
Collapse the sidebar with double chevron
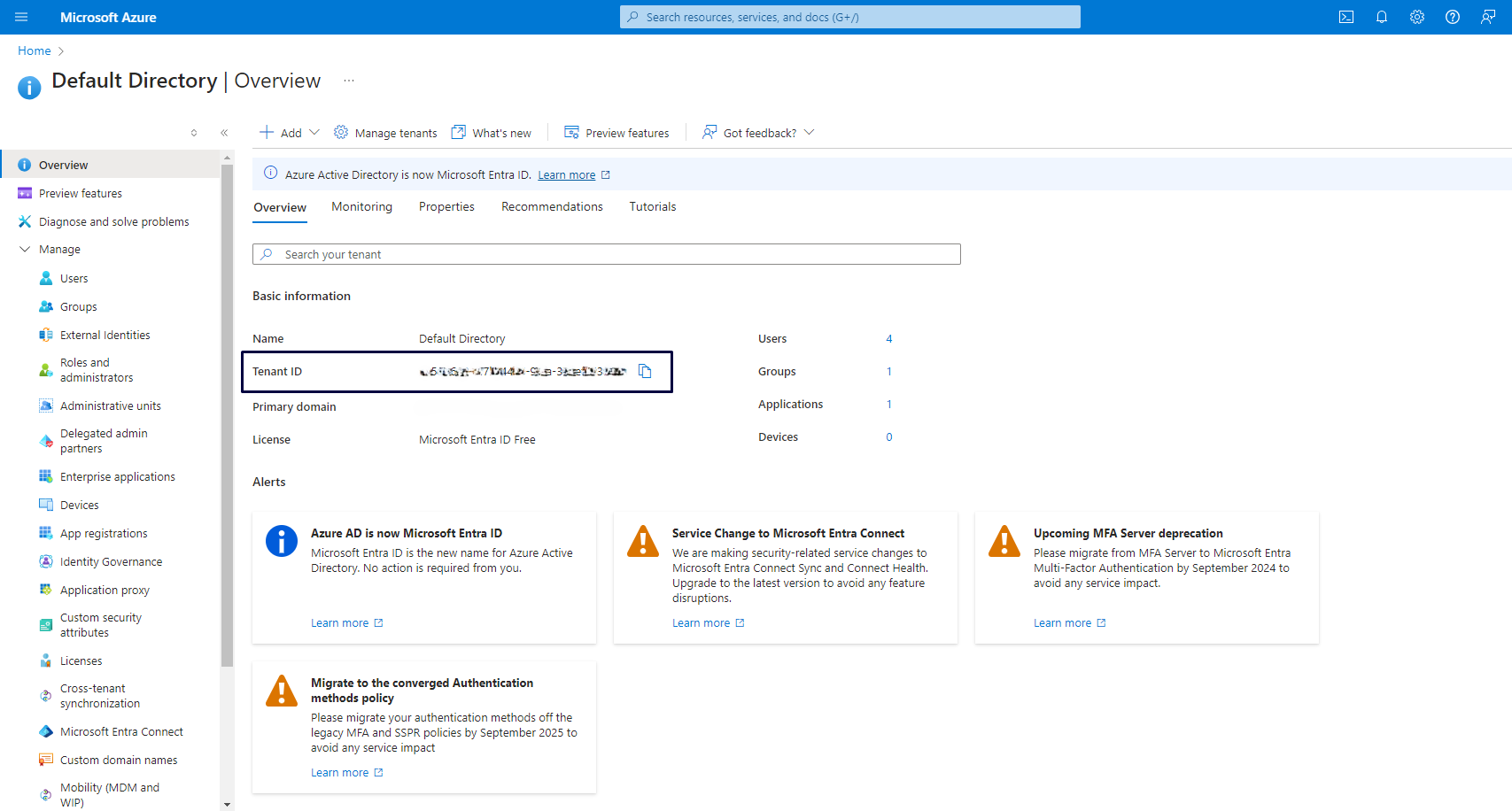click(x=224, y=133)
